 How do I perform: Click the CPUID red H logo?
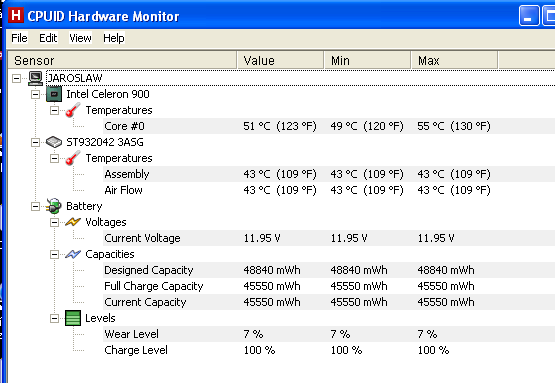(x=16, y=15)
